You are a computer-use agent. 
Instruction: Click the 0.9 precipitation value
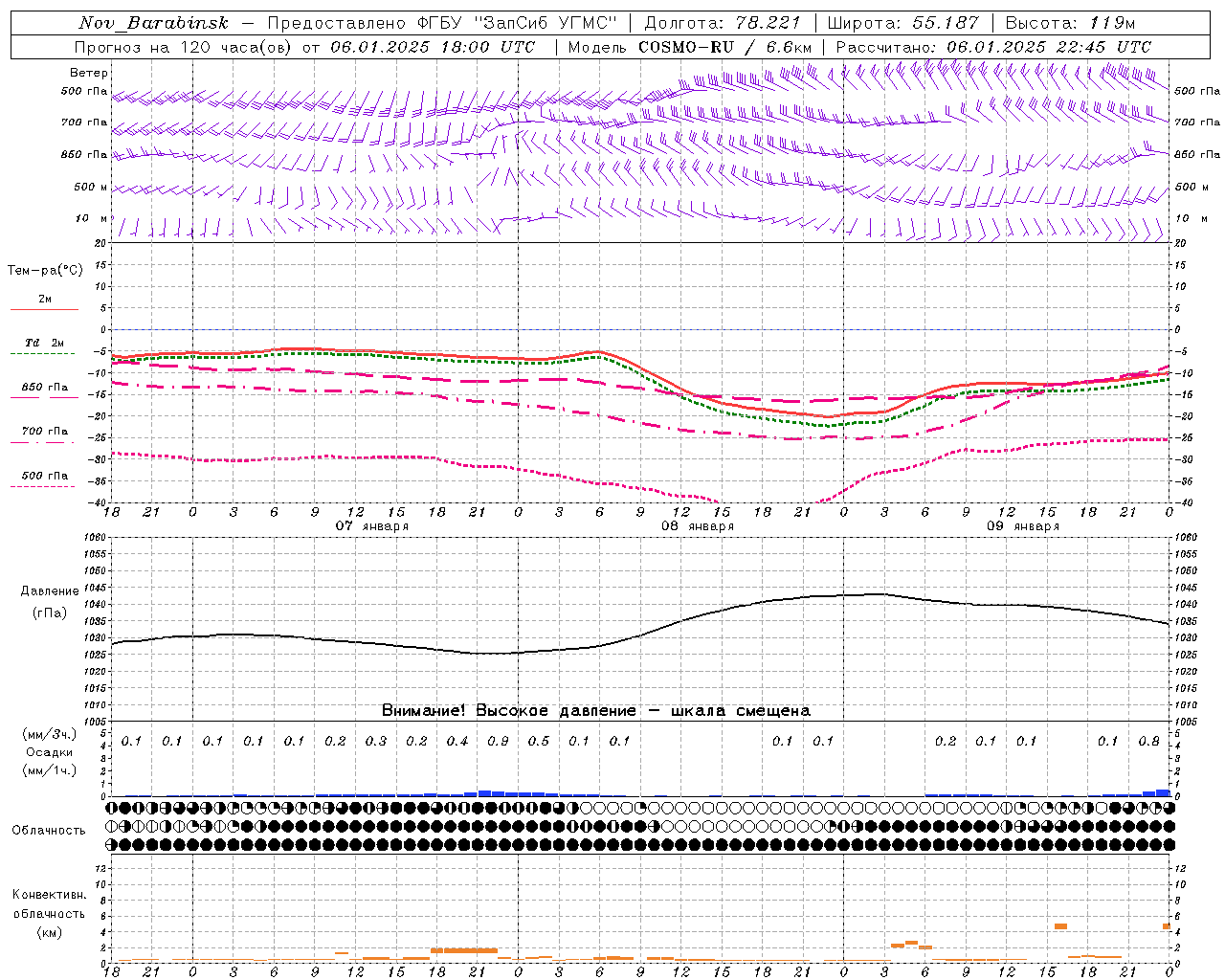(498, 741)
